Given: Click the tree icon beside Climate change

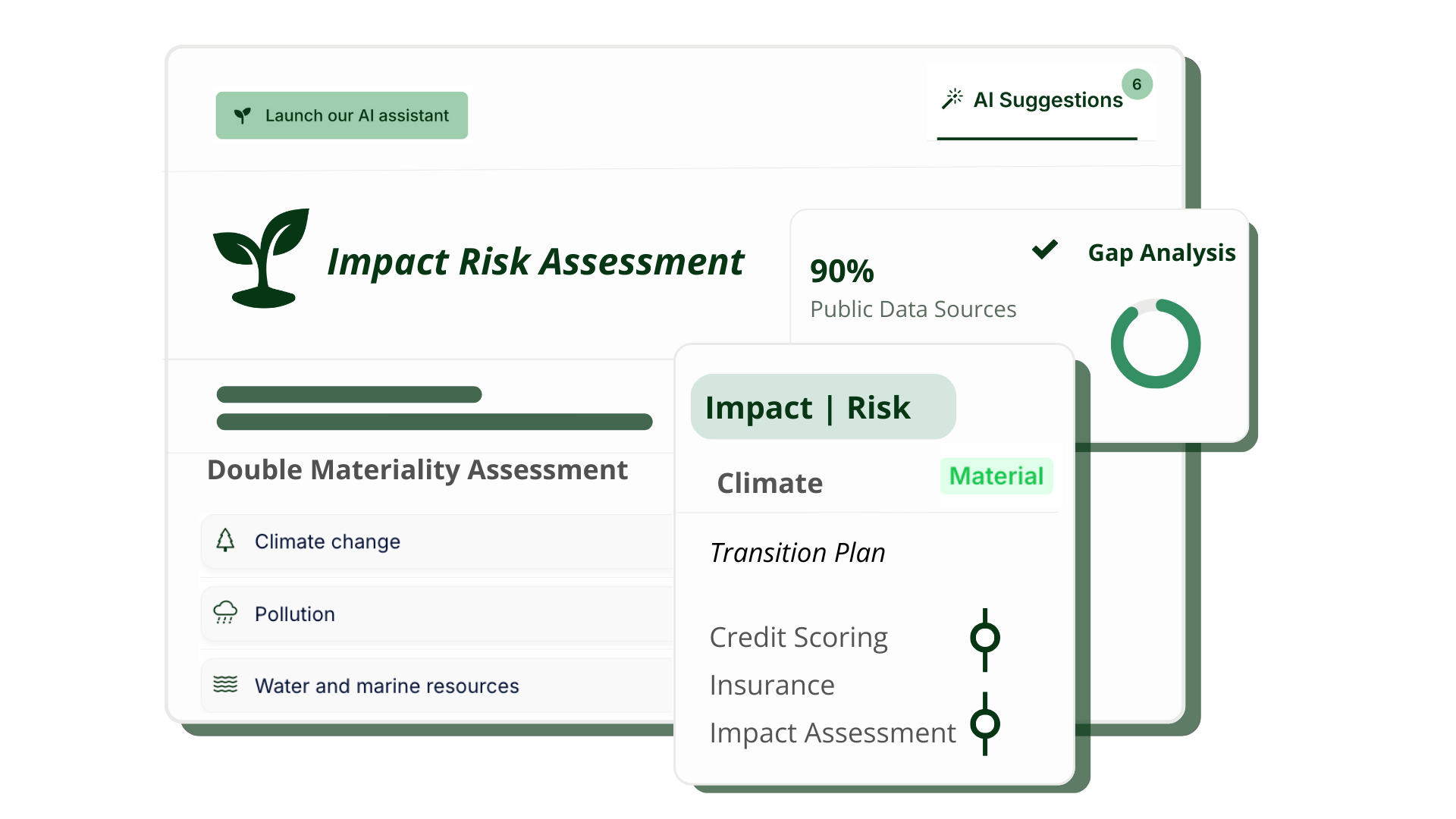Looking at the screenshot, I should pyautogui.click(x=225, y=540).
